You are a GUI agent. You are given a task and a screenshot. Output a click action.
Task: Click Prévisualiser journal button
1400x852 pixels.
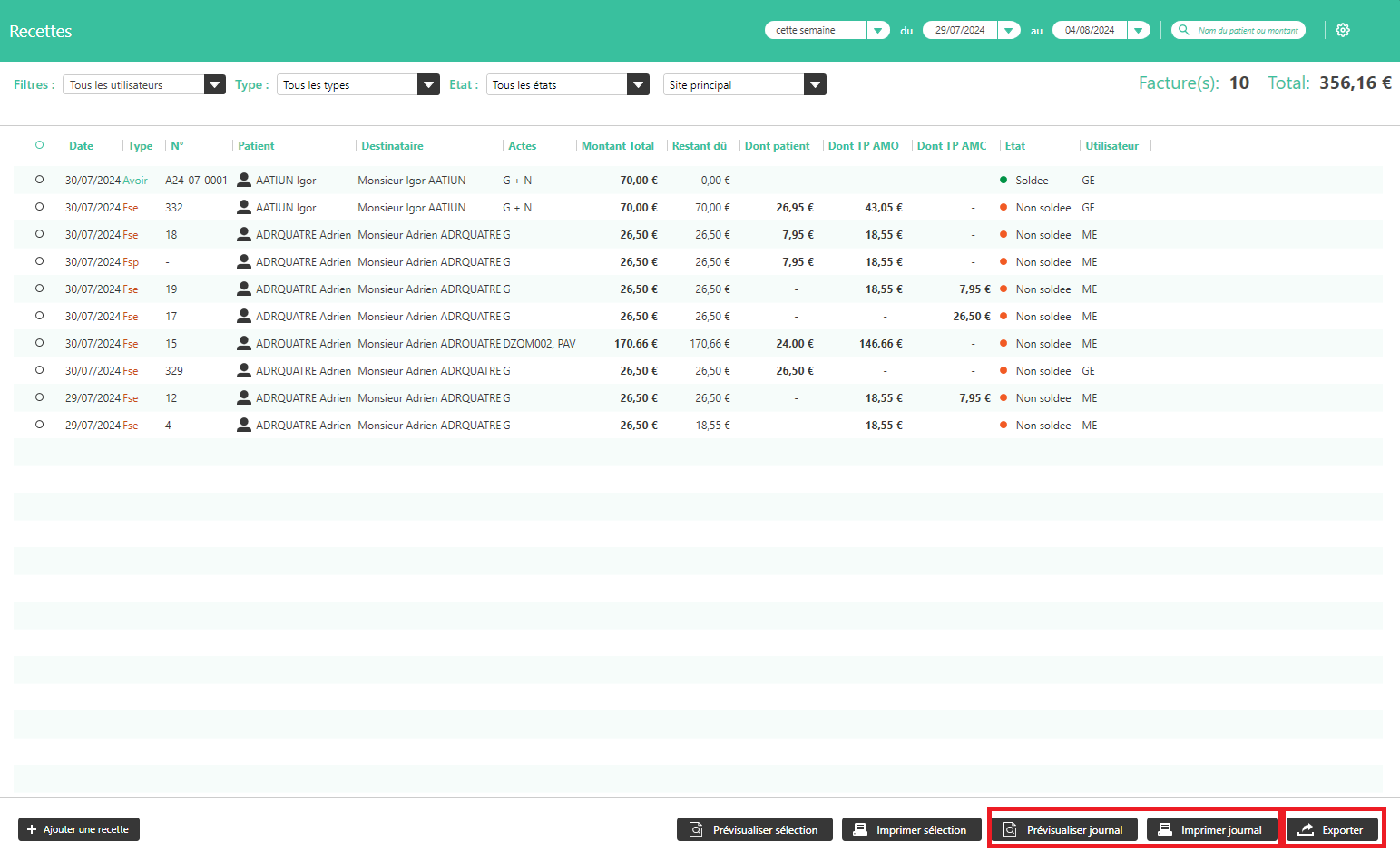coord(1064,829)
